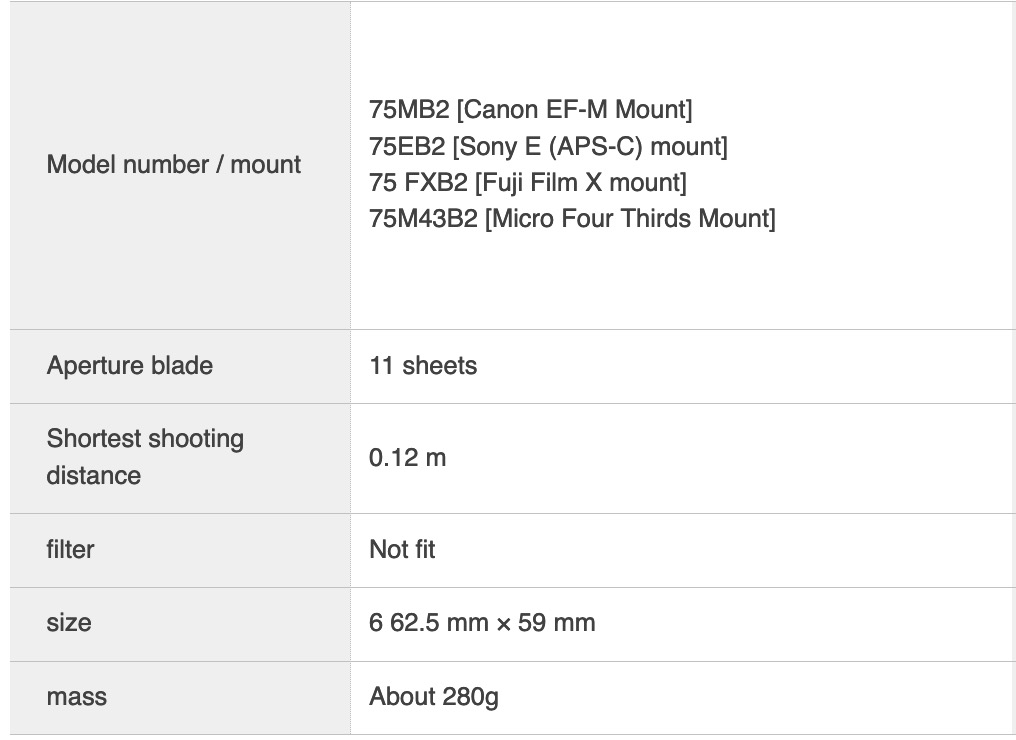Click the 'Aperture blade' row label

[130, 366]
